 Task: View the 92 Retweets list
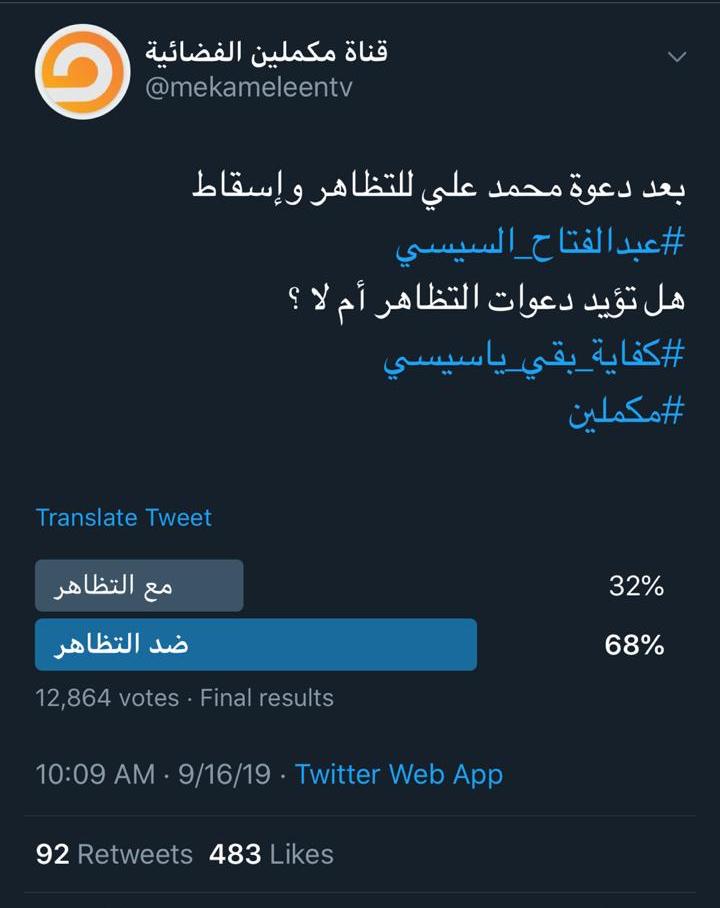(114, 854)
